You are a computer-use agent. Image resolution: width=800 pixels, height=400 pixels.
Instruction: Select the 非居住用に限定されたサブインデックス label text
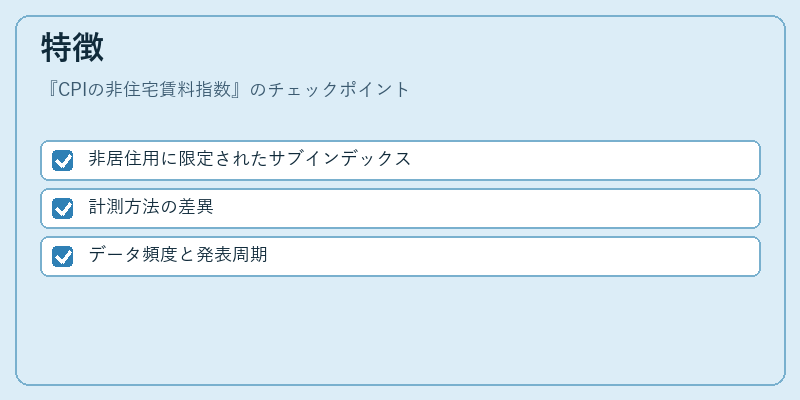tap(249, 159)
